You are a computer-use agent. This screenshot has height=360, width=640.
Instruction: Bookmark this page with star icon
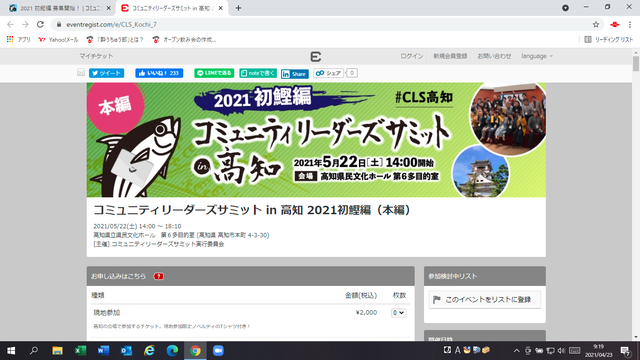pos(596,24)
